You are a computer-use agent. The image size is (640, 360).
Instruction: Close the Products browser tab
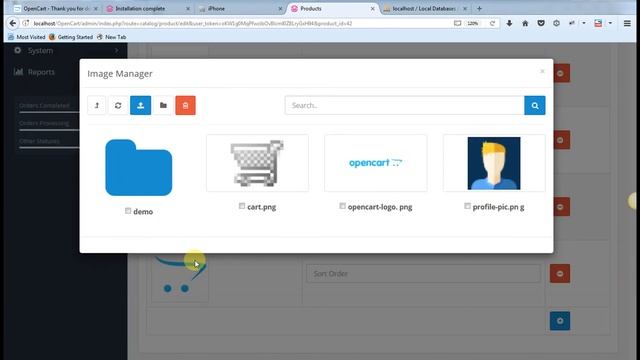372,9
